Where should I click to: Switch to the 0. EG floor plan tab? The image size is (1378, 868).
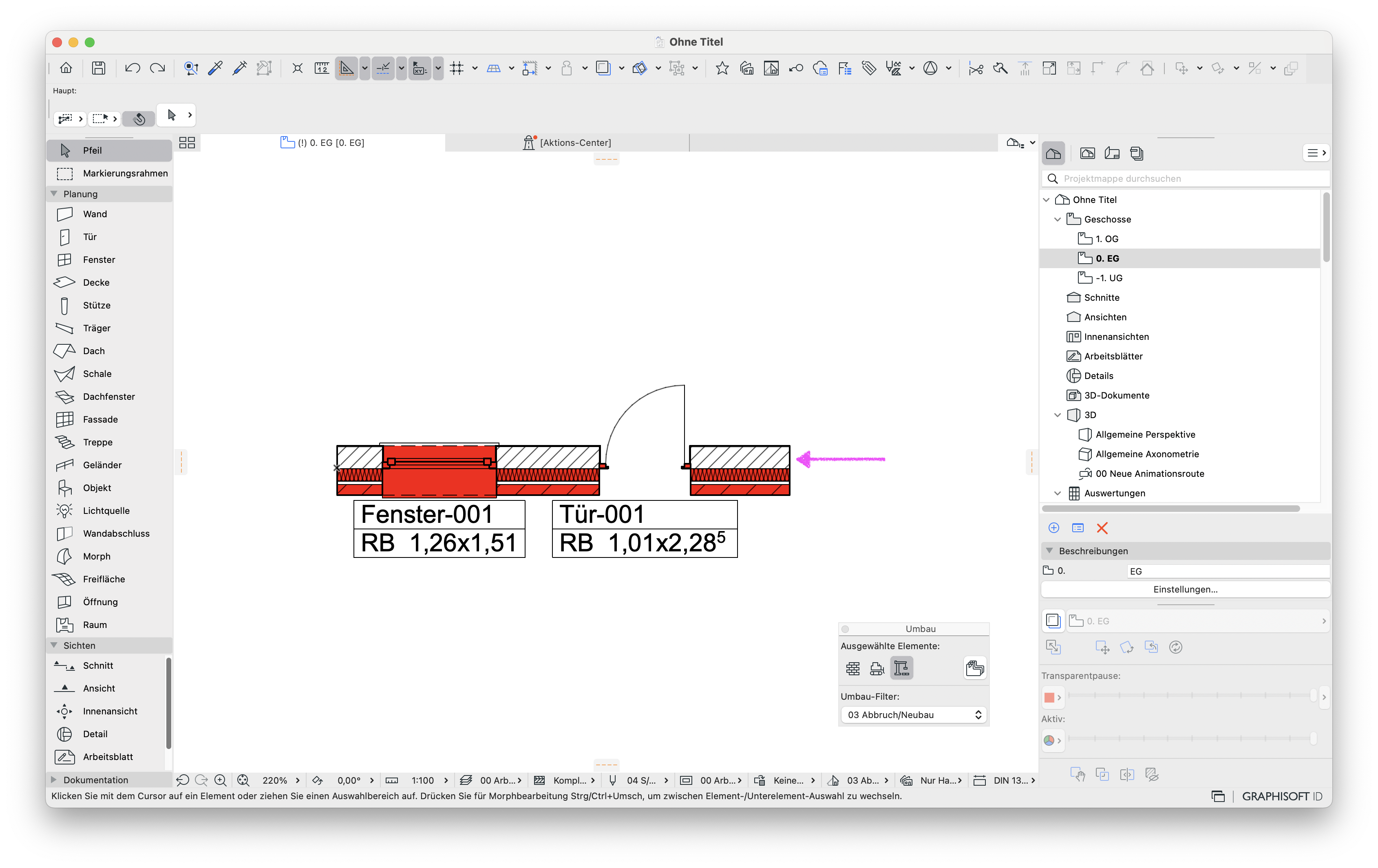tap(322, 143)
